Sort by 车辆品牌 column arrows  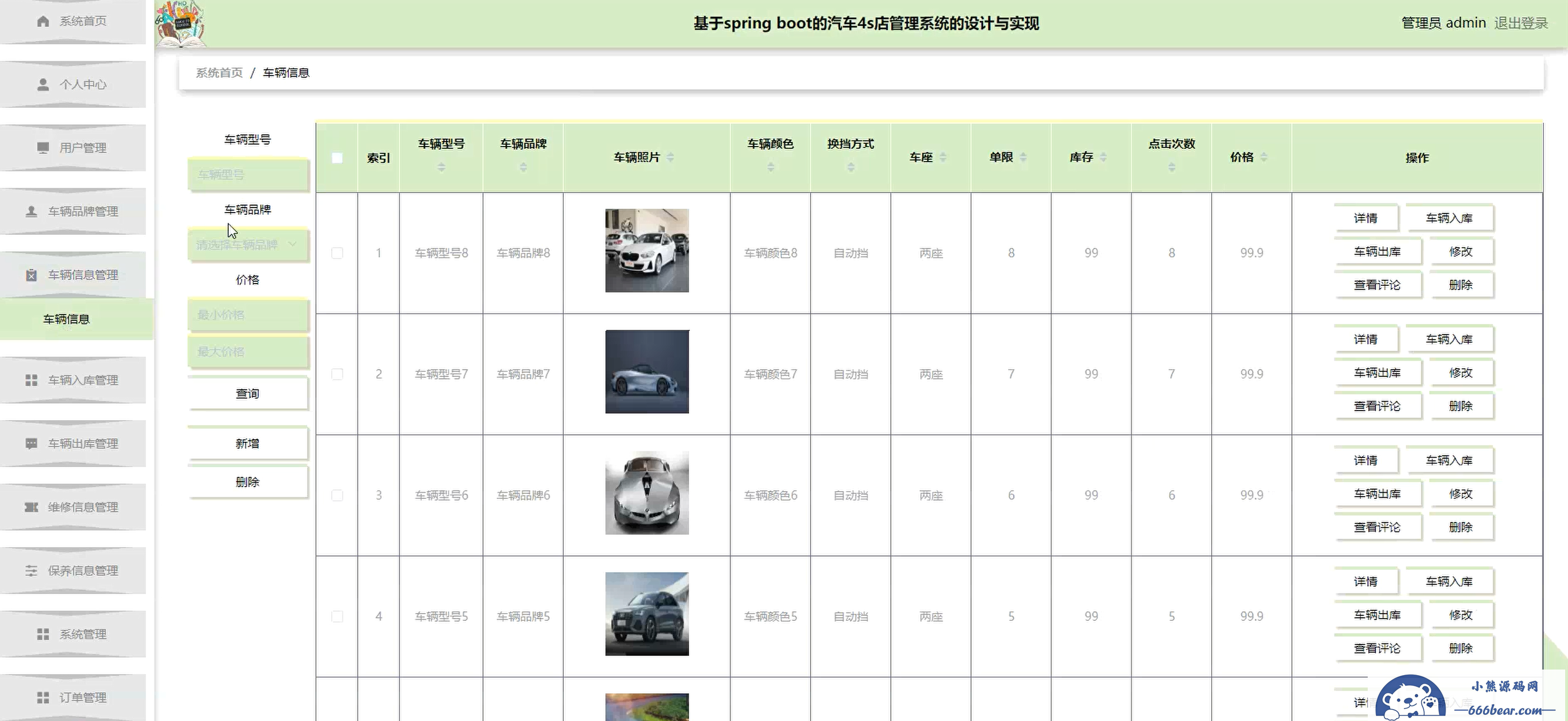[524, 167]
